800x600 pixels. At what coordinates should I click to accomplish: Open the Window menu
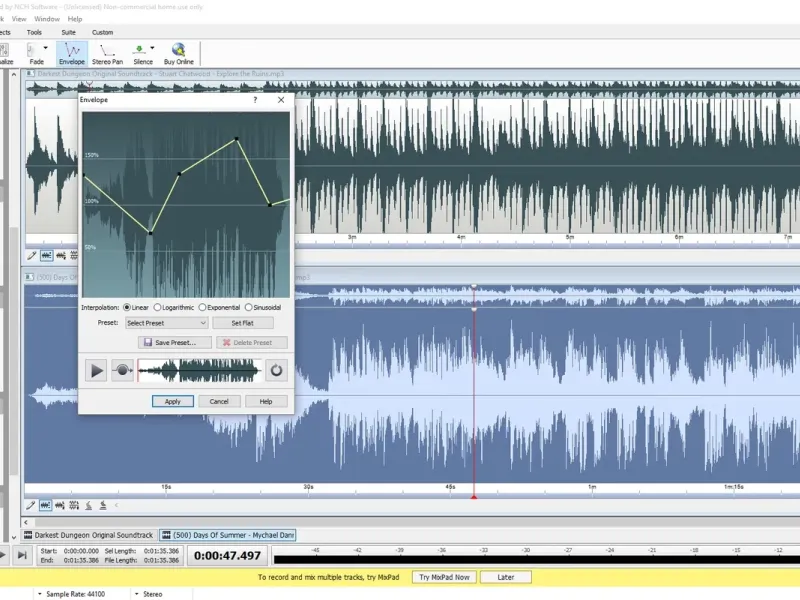[x=47, y=19]
